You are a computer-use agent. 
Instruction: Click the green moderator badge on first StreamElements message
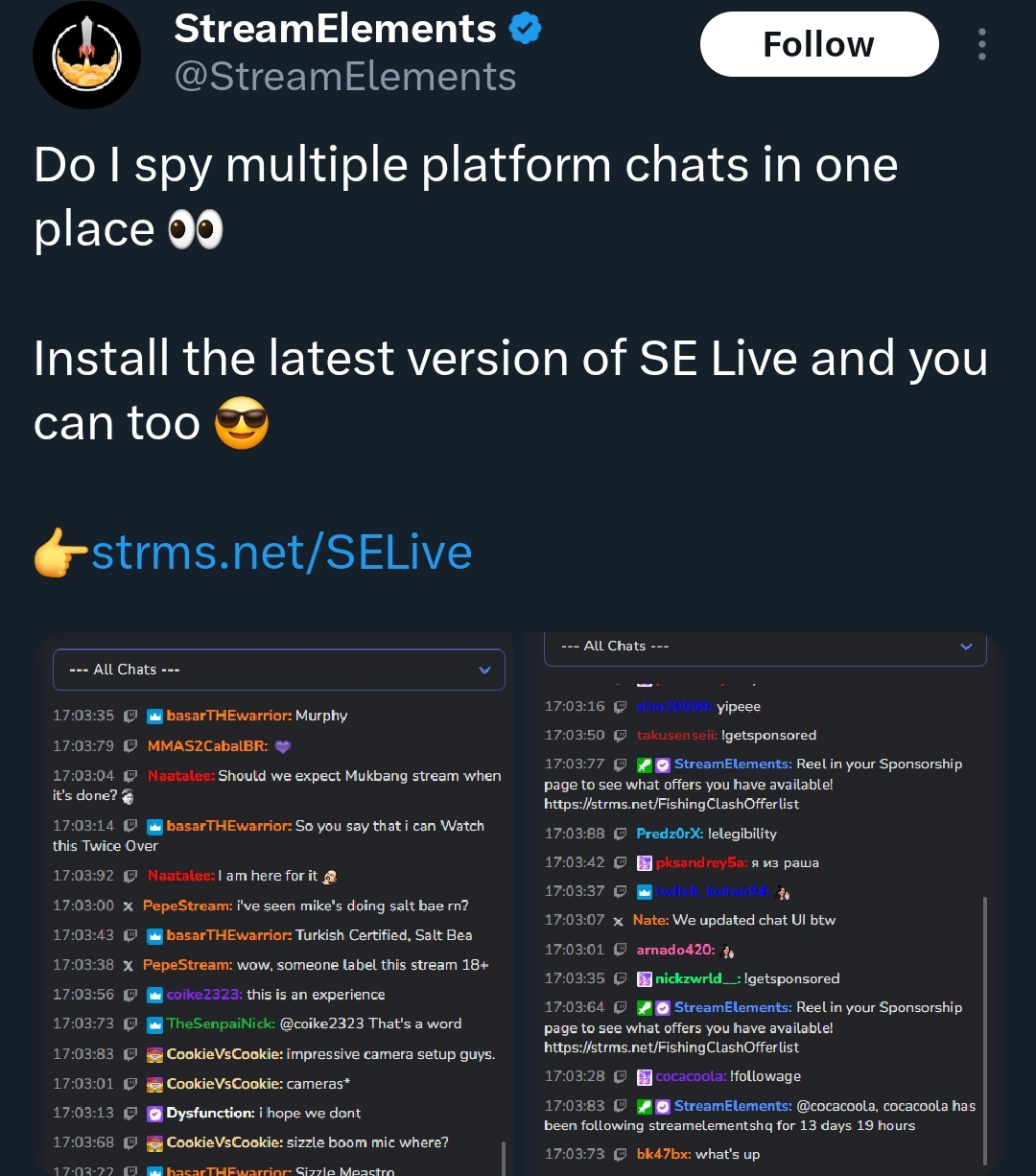(645, 765)
